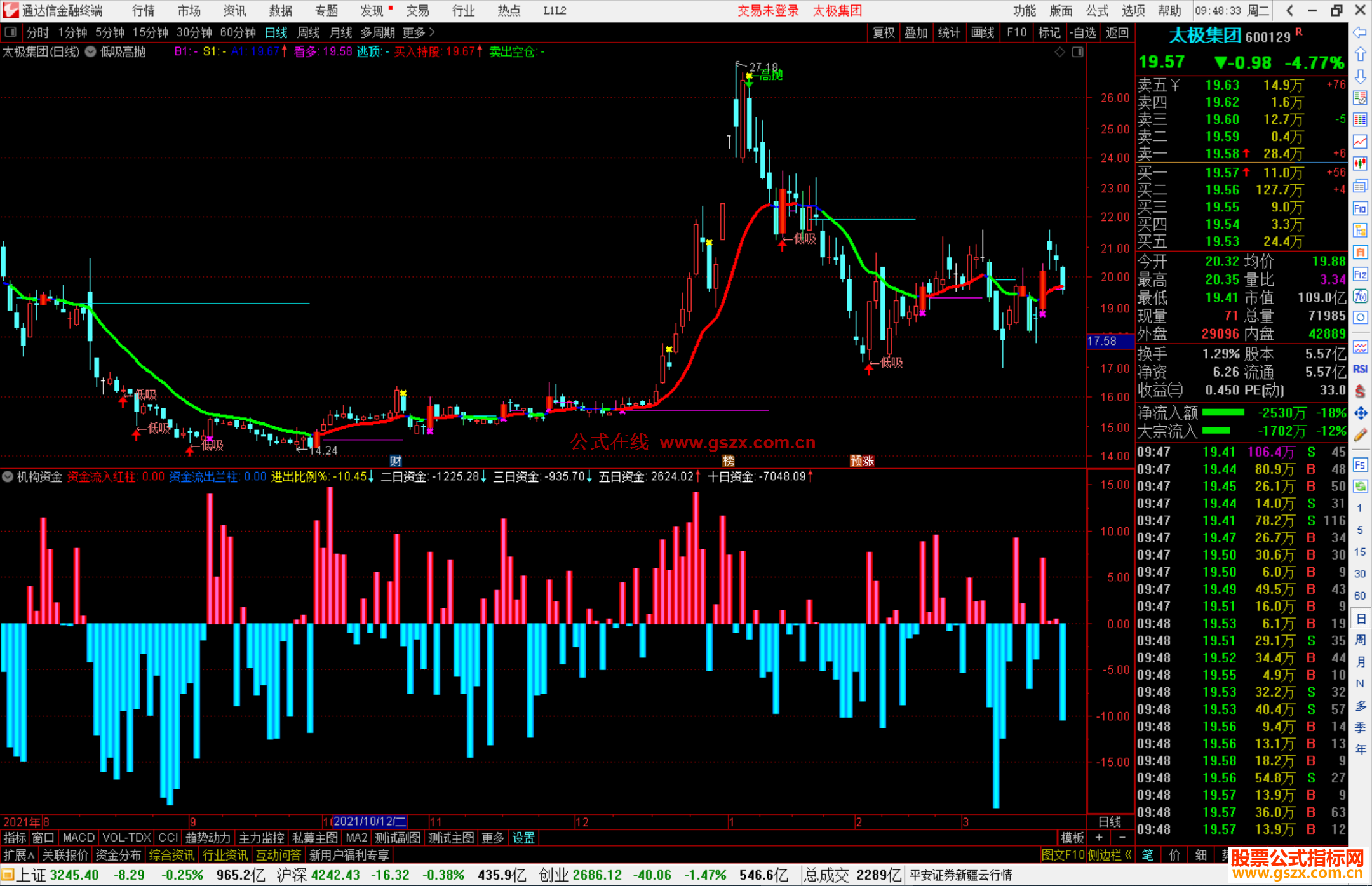Open the F12 sidebar icon
Image resolution: width=1372 pixels, height=886 pixels.
[x=1360, y=274]
